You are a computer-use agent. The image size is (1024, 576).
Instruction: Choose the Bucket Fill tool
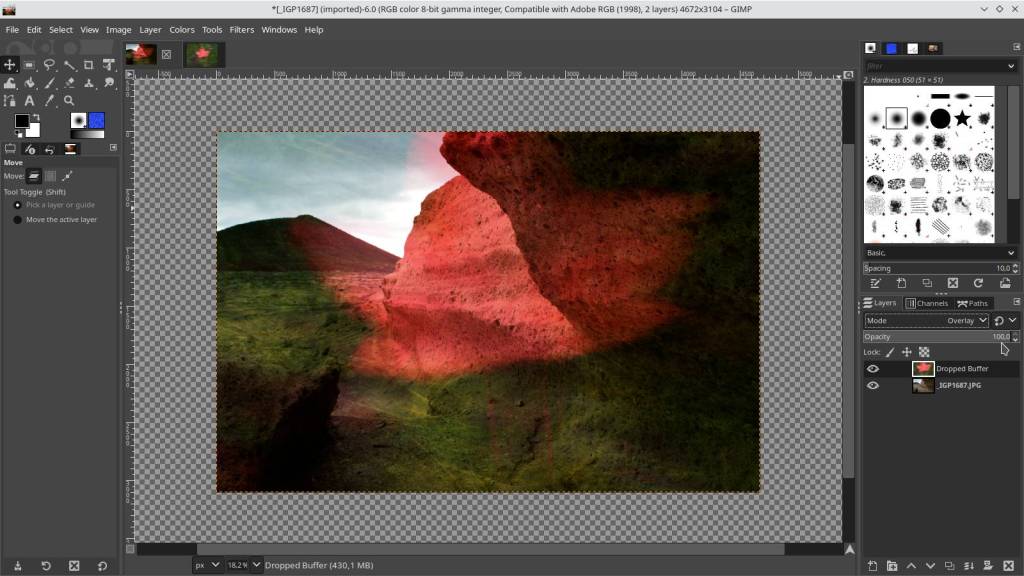coord(30,83)
